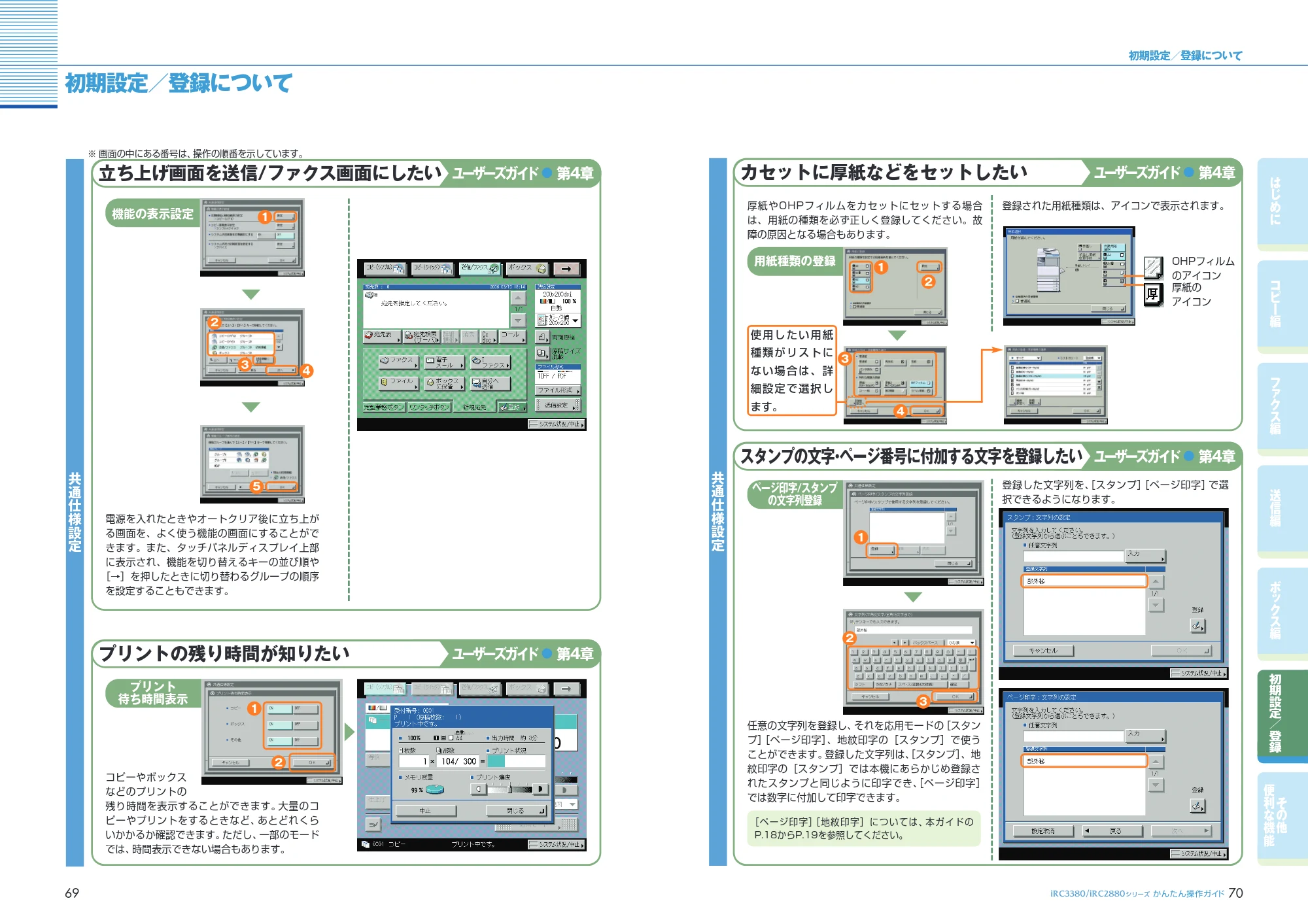Click the 原稿サイズ混載 mixed-size originals icon
Viewport: 1308px width, 924px height.
542,353
